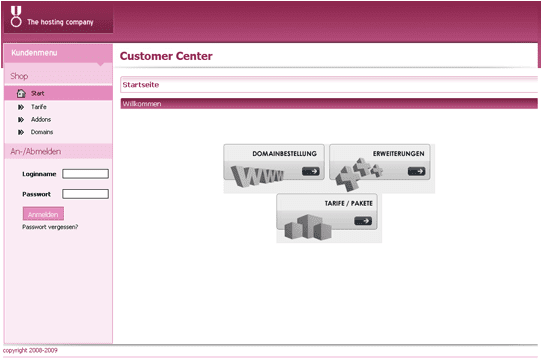Focus the Passwort input field
This screenshot has height=361, width=542.
tap(85, 194)
